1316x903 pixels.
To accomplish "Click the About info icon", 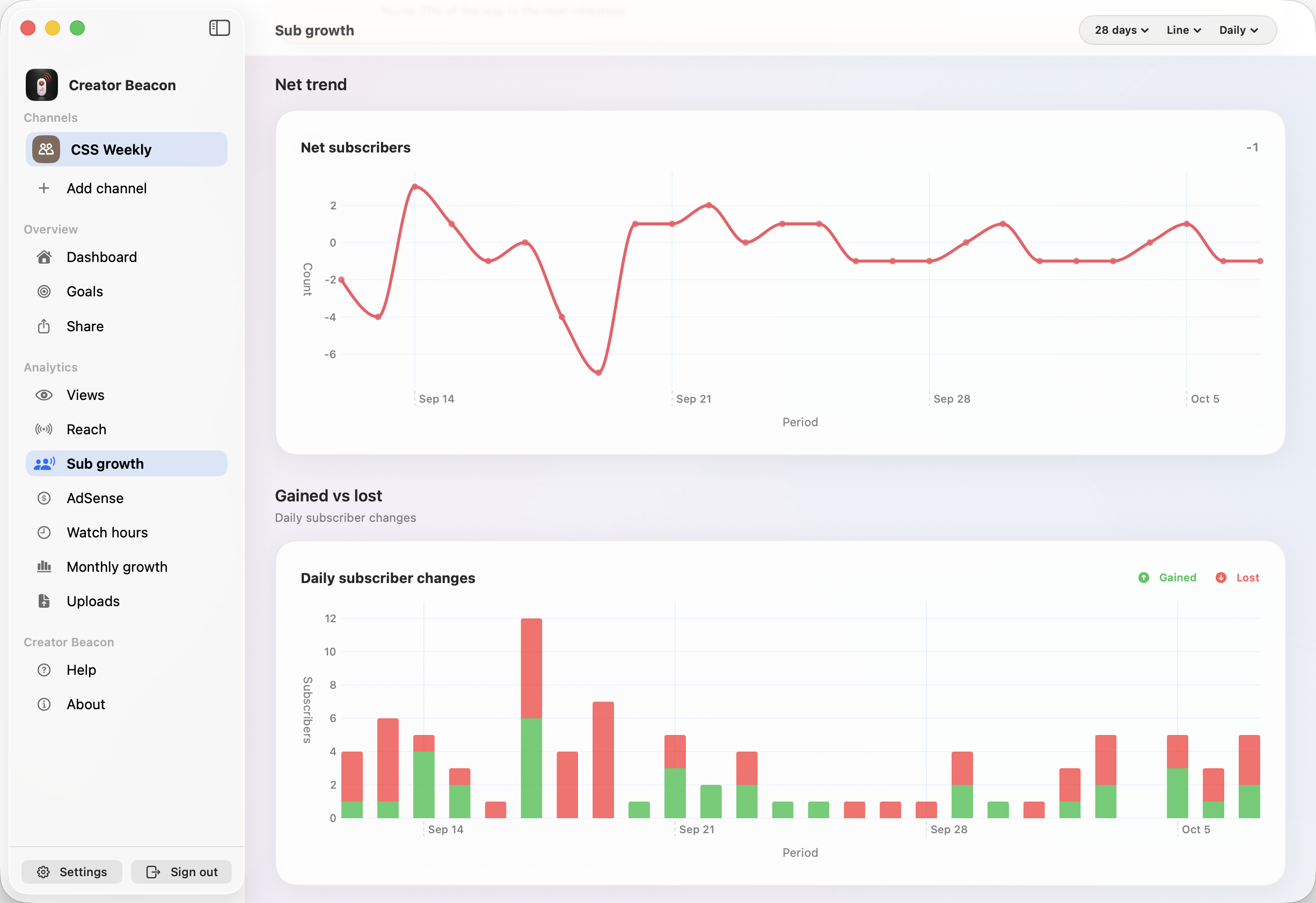I will [x=44, y=704].
